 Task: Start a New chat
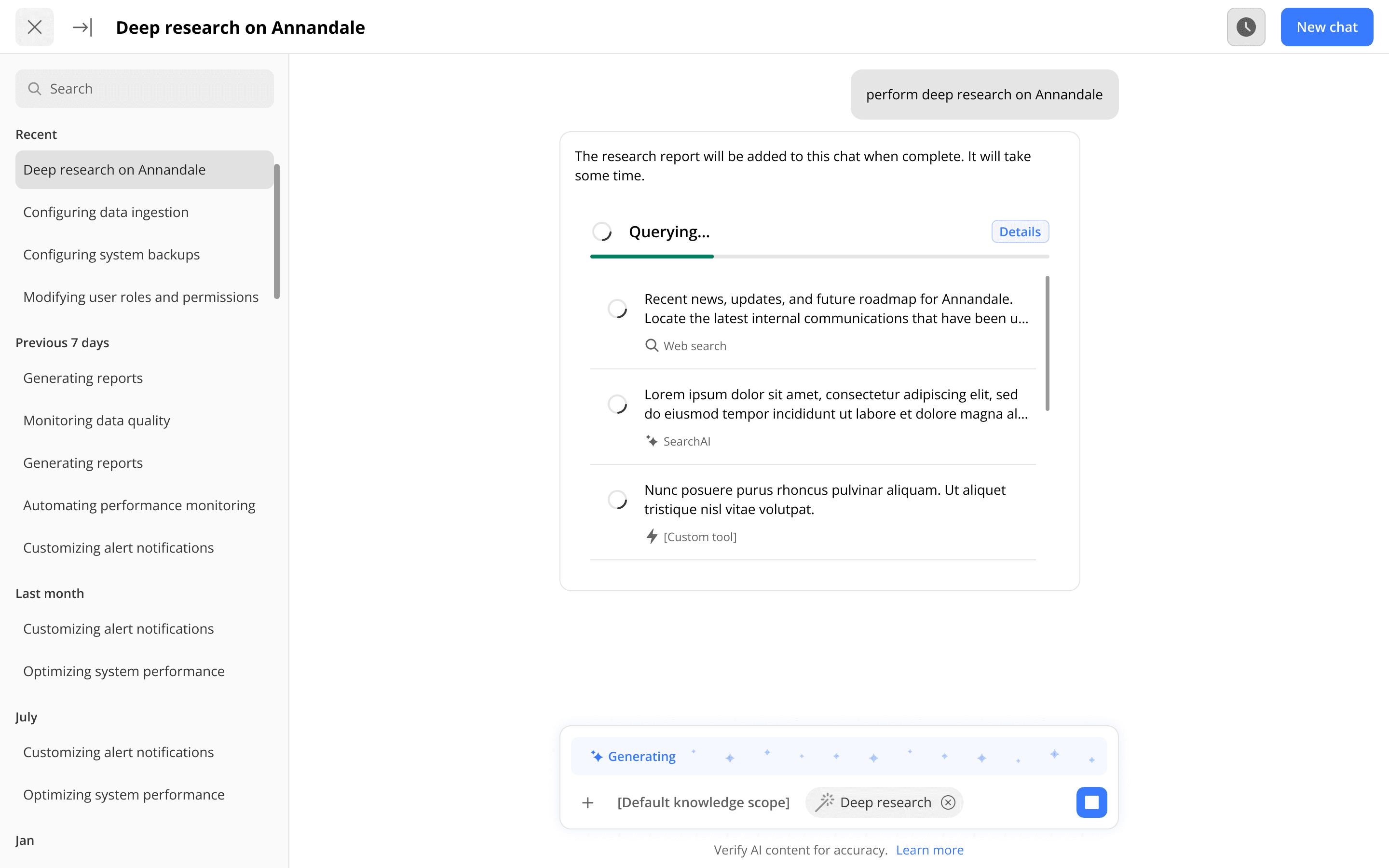pos(1326,27)
